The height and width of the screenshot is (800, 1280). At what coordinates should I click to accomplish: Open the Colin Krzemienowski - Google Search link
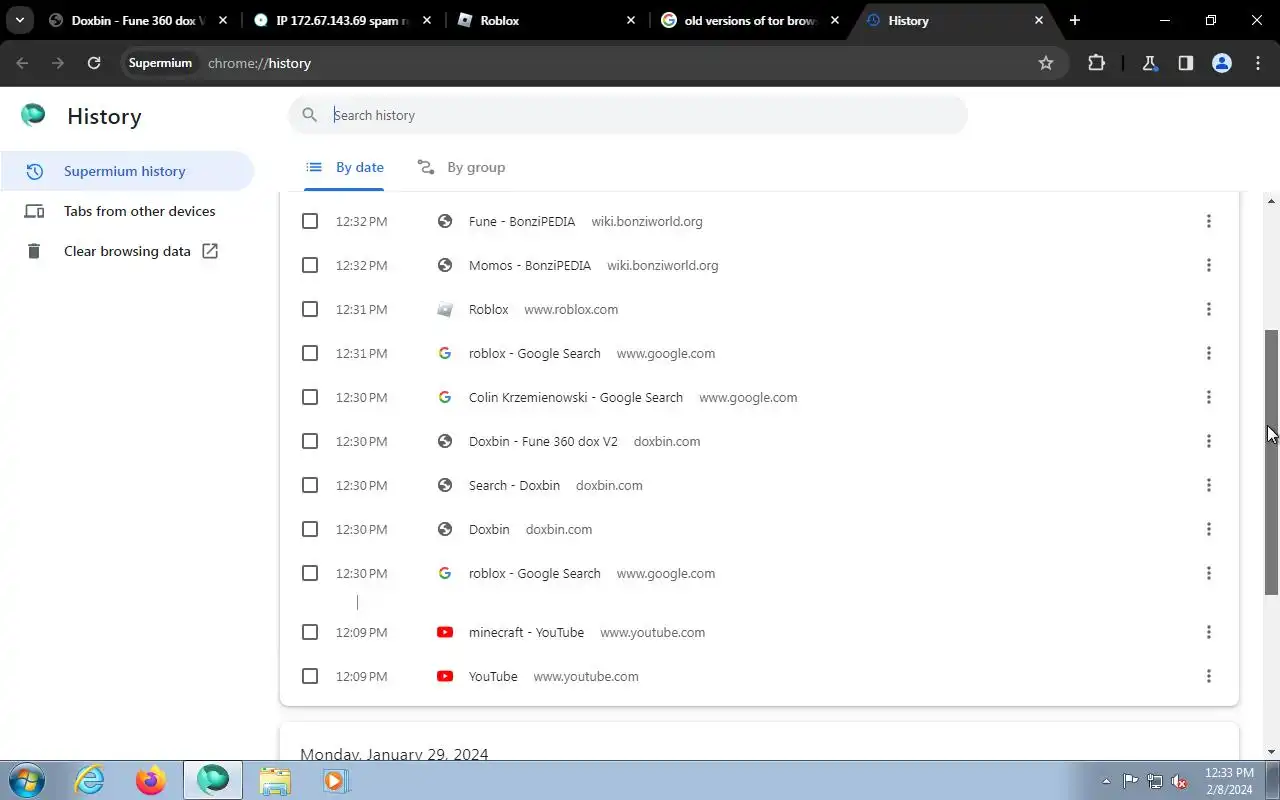(x=576, y=397)
